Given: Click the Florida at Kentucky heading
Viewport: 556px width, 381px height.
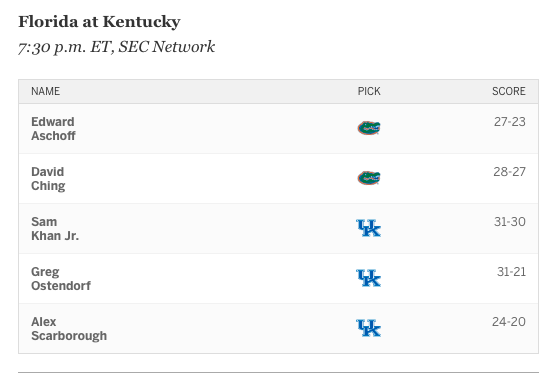Looking at the screenshot, I should 100,22.
